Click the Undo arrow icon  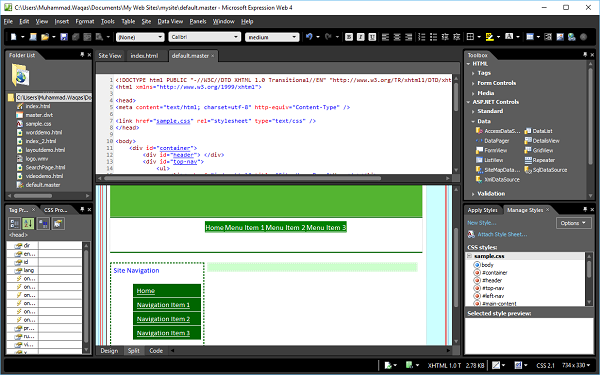309,37
